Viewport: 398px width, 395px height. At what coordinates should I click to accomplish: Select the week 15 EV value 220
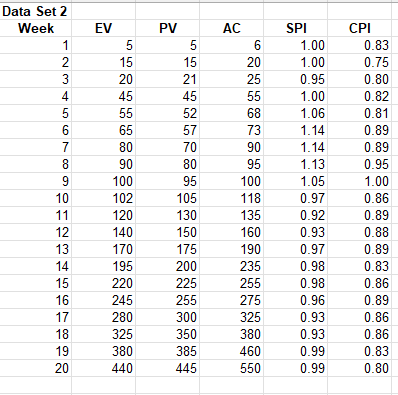[103, 283]
